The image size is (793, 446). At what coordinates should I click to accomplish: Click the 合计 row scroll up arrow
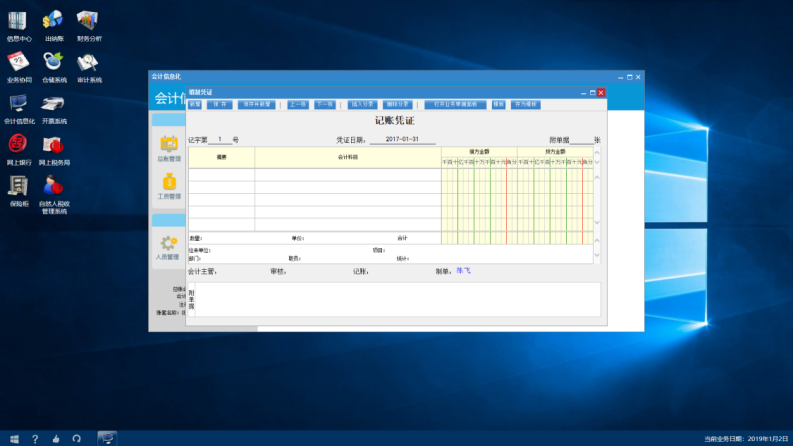coord(597,240)
